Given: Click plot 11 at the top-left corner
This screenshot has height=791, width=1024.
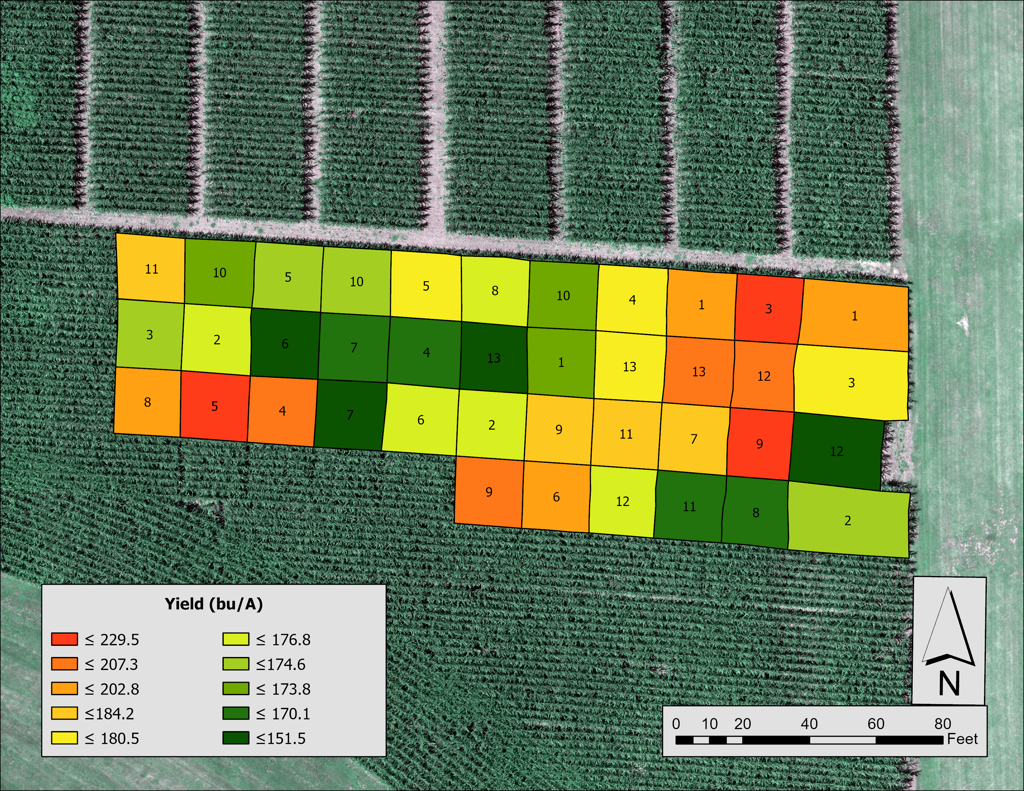Looking at the screenshot, I should (152, 268).
